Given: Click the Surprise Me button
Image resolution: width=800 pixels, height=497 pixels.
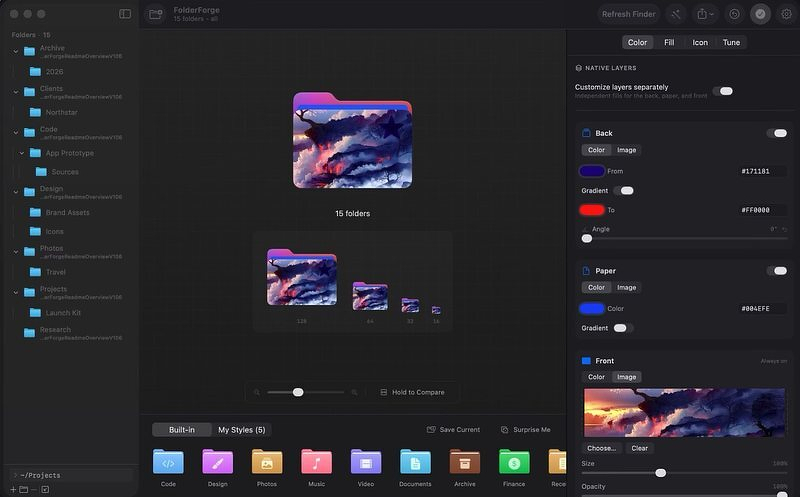Looking at the screenshot, I should click(x=526, y=430).
